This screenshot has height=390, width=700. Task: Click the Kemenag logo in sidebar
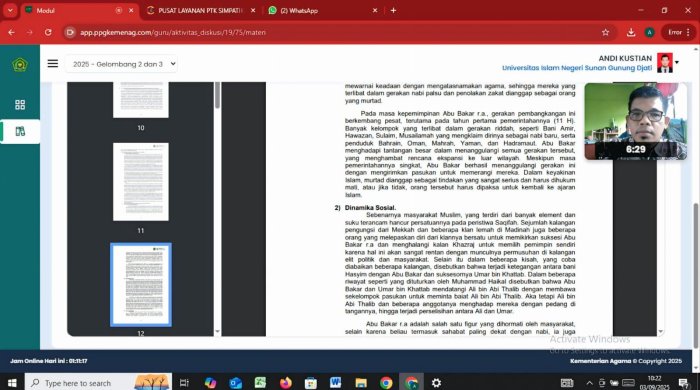tap(20, 65)
